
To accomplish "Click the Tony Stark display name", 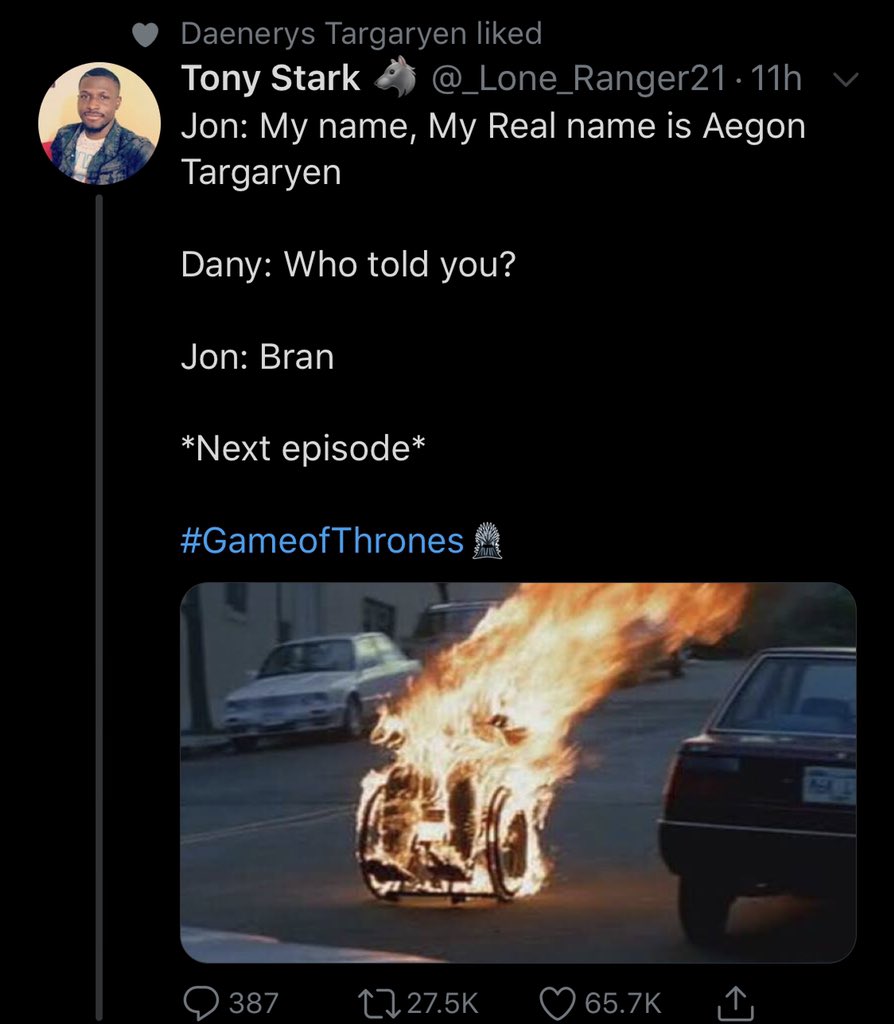I will (x=270, y=78).
